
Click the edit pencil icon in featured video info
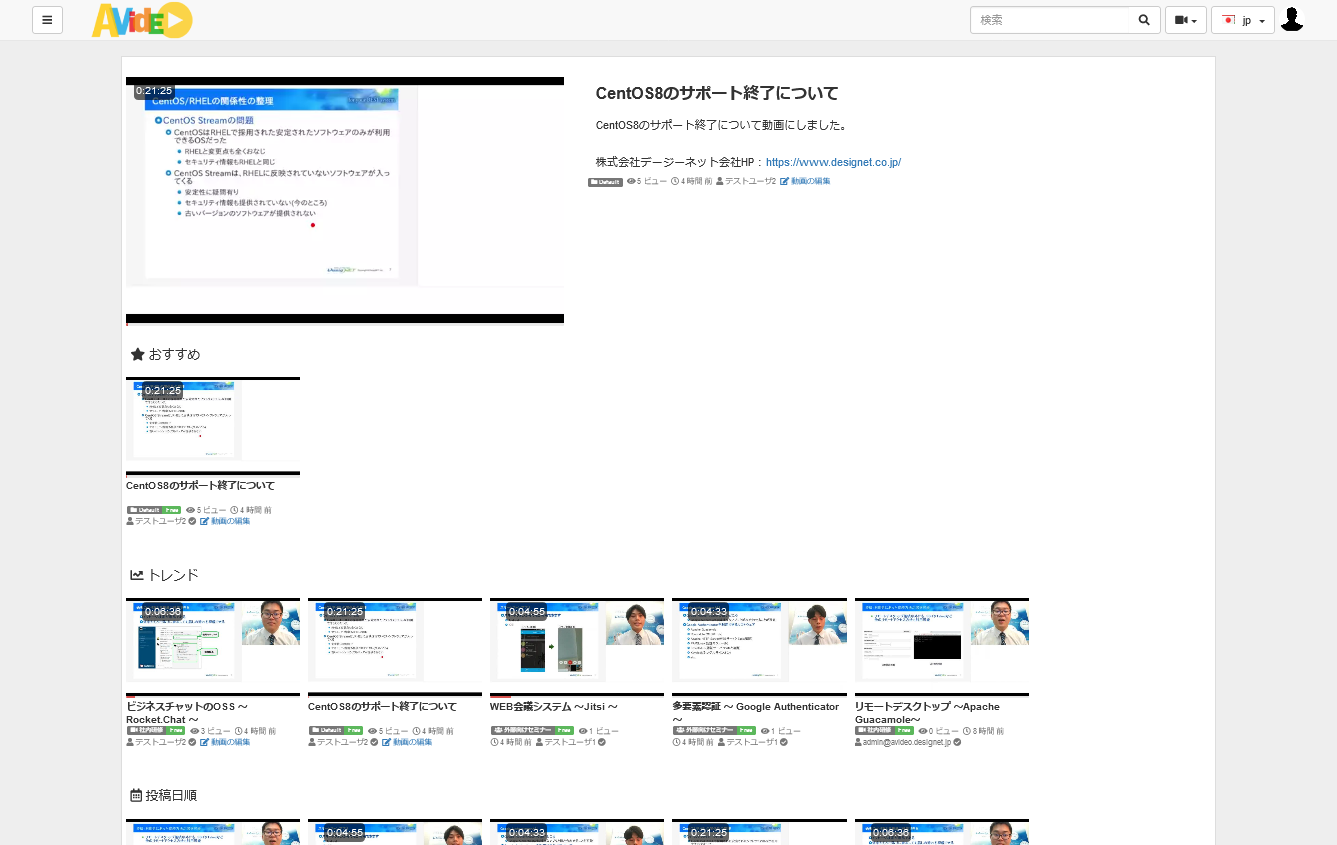tap(784, 181)
